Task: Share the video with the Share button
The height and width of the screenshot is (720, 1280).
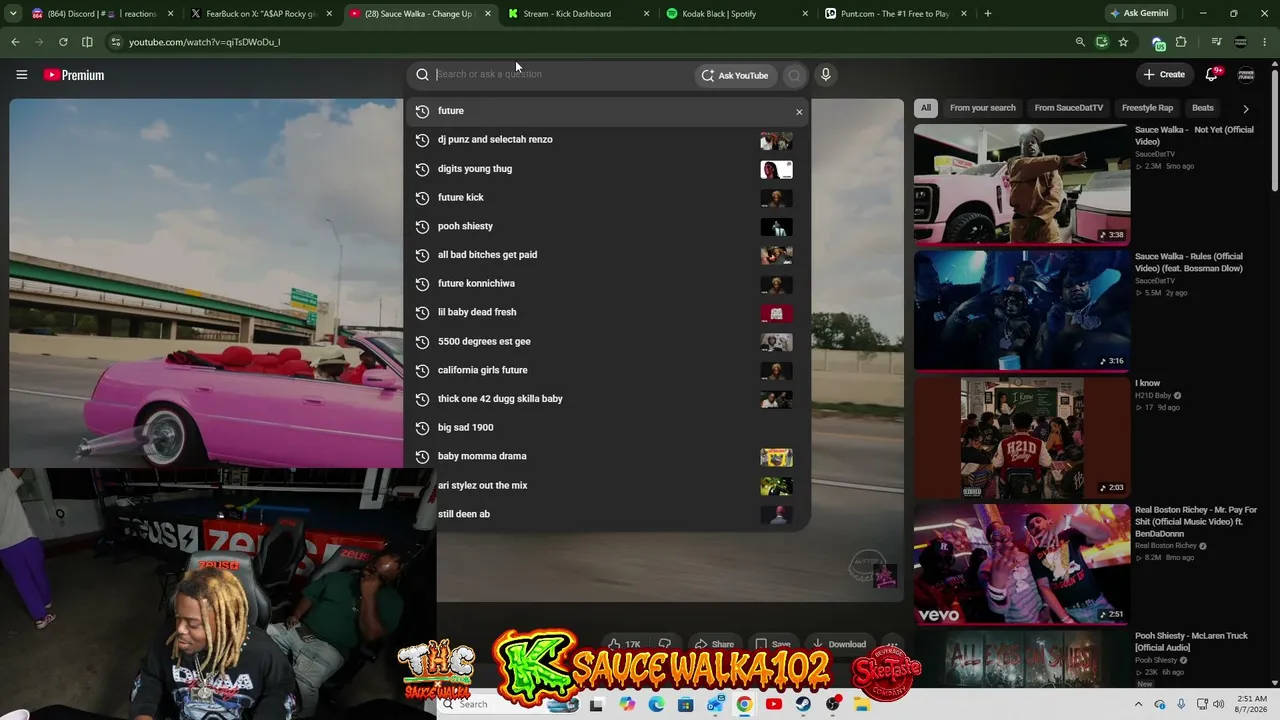Action: point(714,645)
